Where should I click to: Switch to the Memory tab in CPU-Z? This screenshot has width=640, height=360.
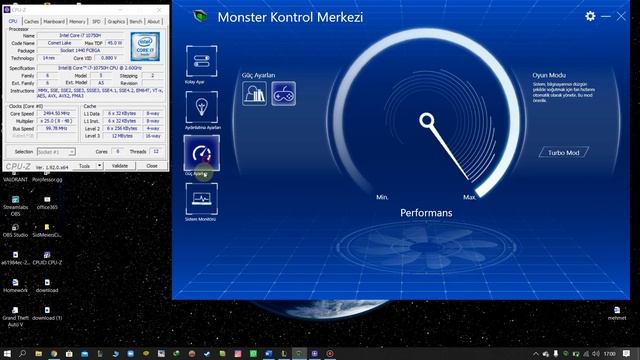pyautogui.click(x=77, y=21)
